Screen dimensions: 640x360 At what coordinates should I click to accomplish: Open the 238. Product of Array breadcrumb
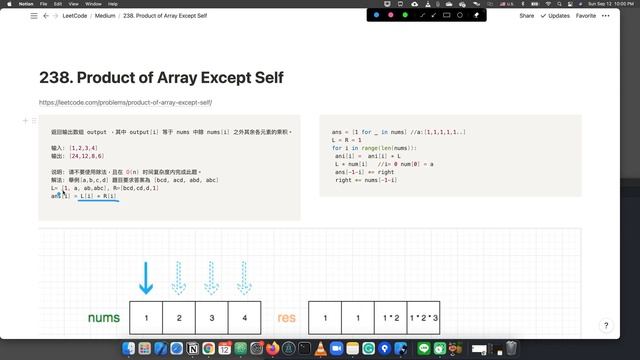pos(165,16)
